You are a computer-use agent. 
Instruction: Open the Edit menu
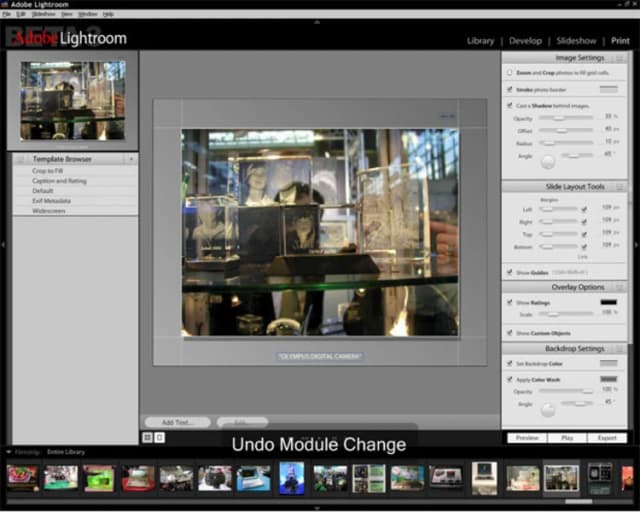pyautogui.click(x=20, y=14)
